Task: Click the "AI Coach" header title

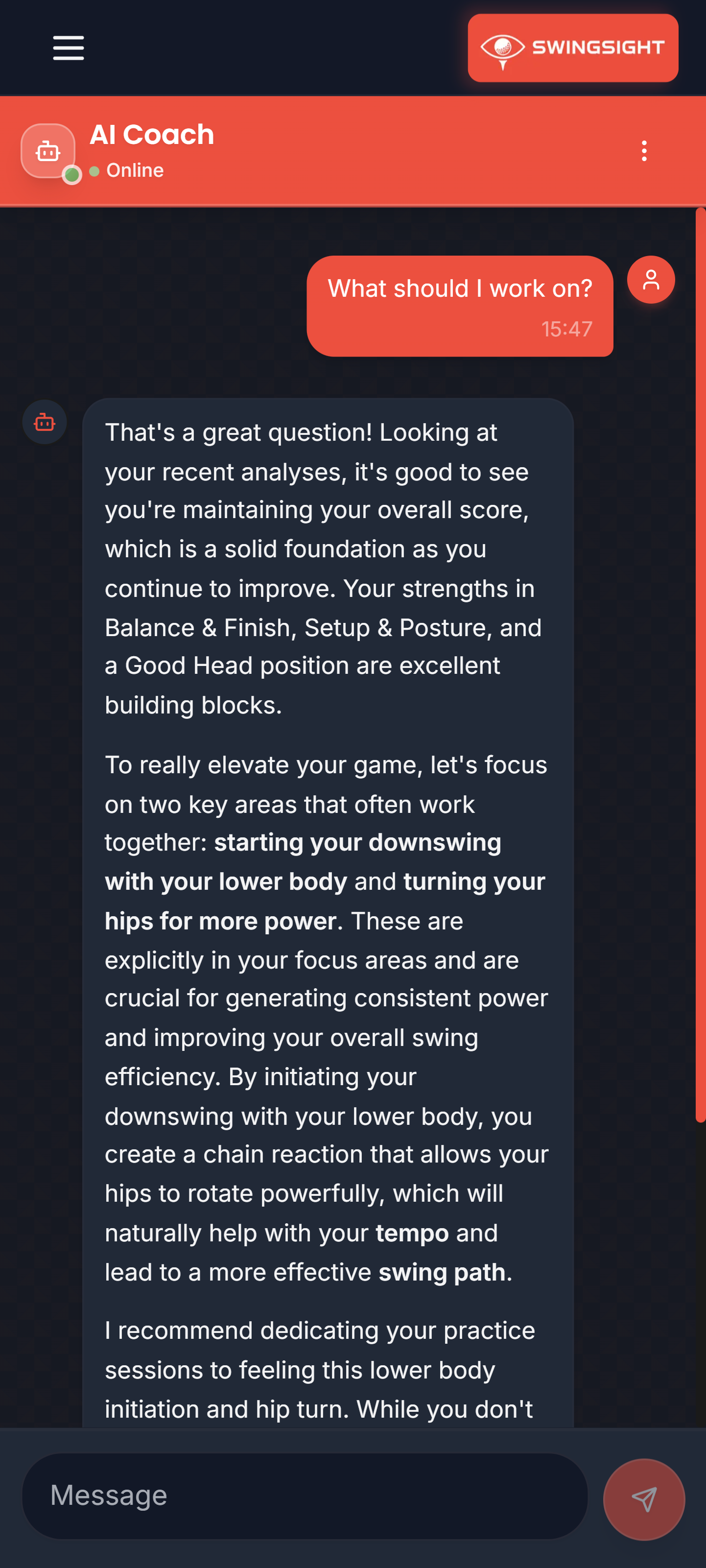Action: 152,135
